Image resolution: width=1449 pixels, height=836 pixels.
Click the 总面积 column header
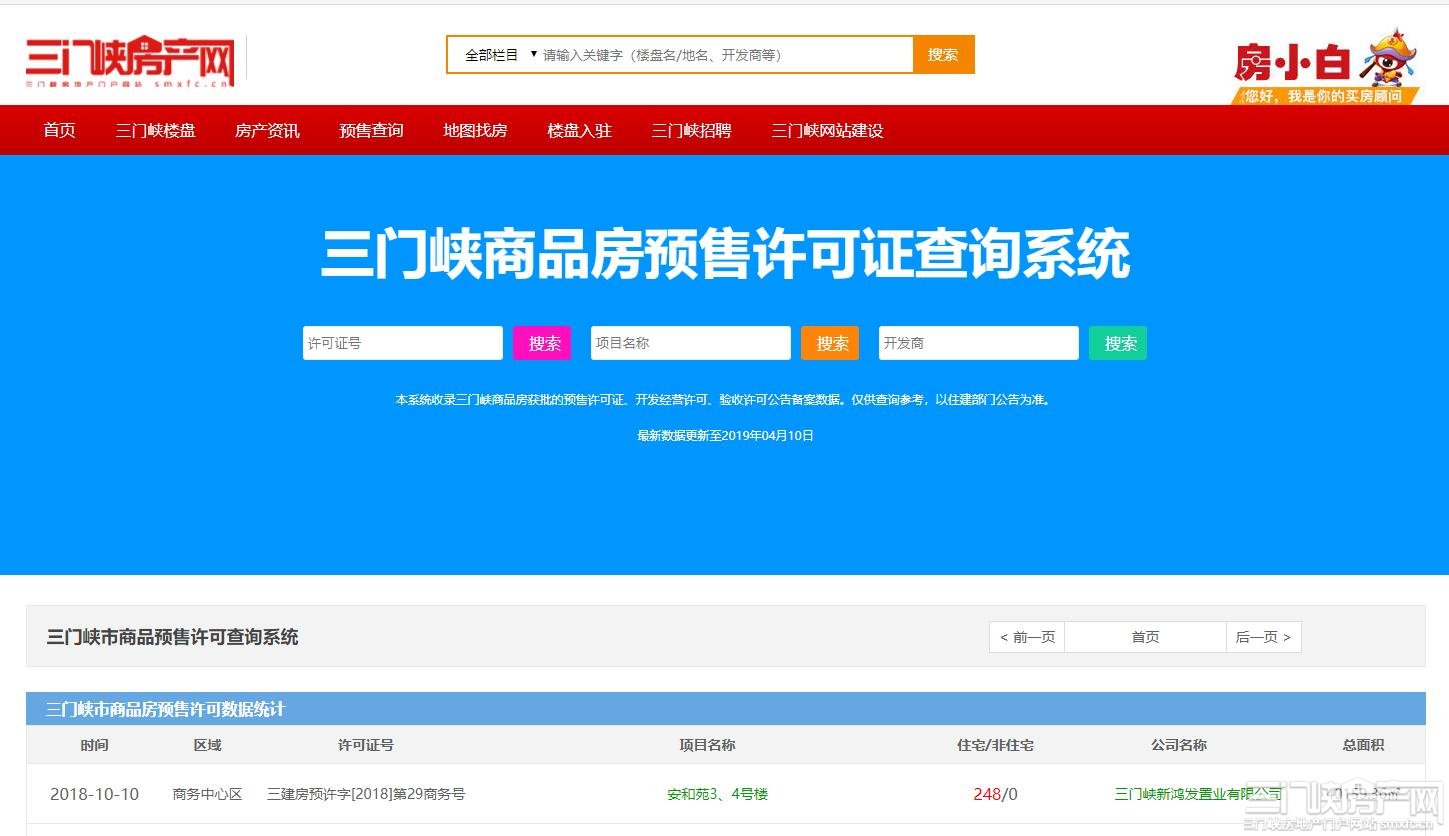point(1363,745)
